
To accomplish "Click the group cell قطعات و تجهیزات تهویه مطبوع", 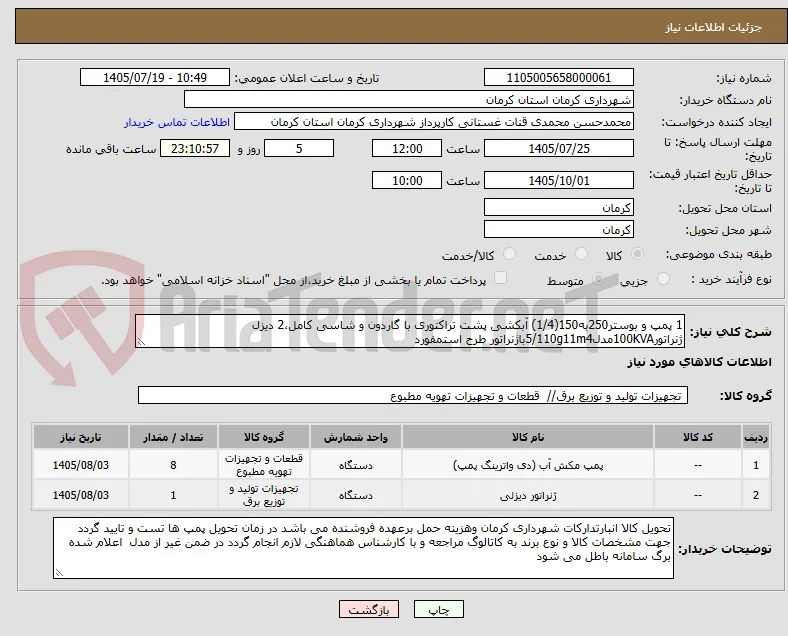I will tap(264, 465).
